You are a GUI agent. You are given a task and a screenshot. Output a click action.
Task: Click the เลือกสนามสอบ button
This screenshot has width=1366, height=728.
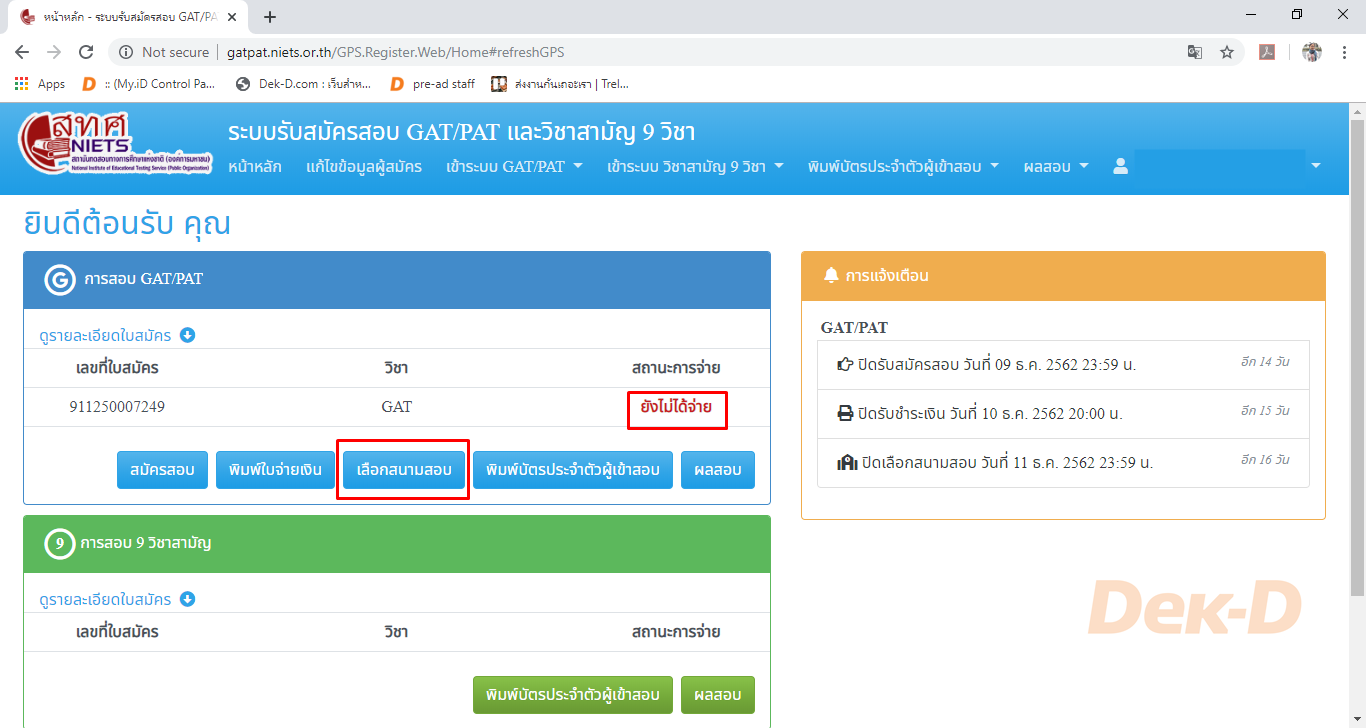[403, 470]
